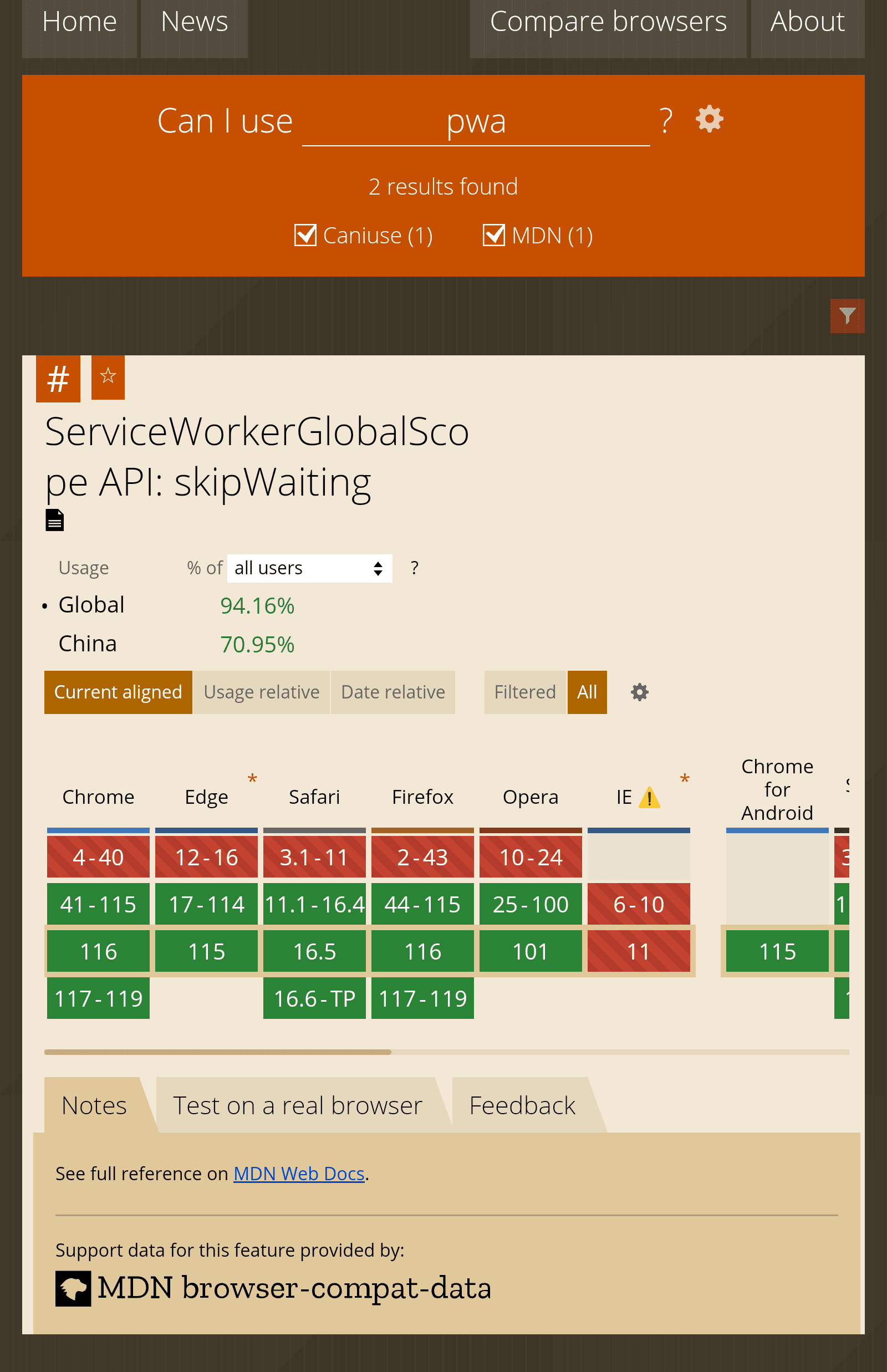Click the MDN browser-compat-data logo
Viewport: 887px width, 1372px height.
pyautogui.click(x=274, y=1288)
